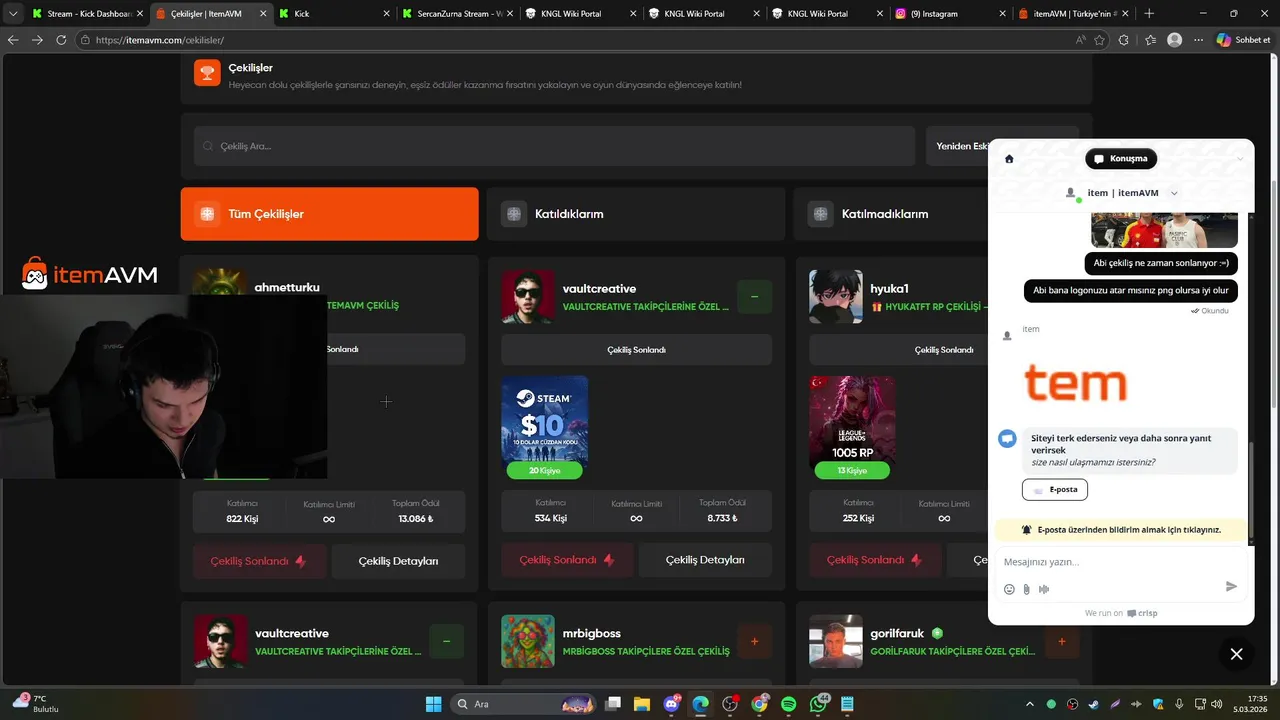The width and height of the screenshot is (1280, 720).
Task: Click the gorilfaruk verified badge
Action: coord(937,633)
